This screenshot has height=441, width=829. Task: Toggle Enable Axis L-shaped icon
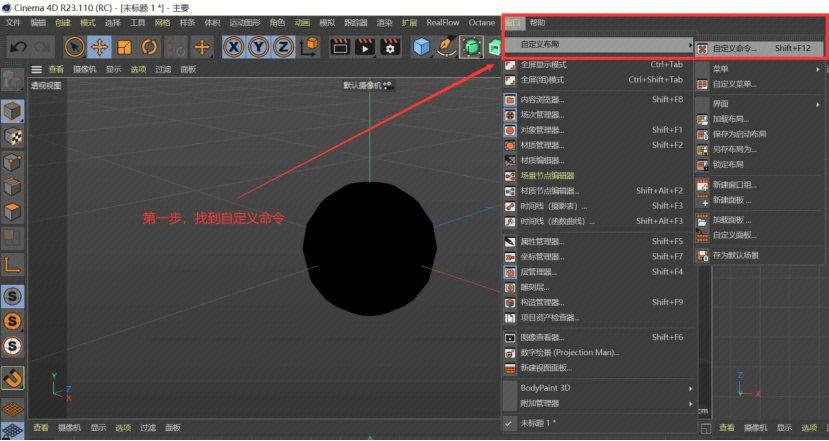12,264
